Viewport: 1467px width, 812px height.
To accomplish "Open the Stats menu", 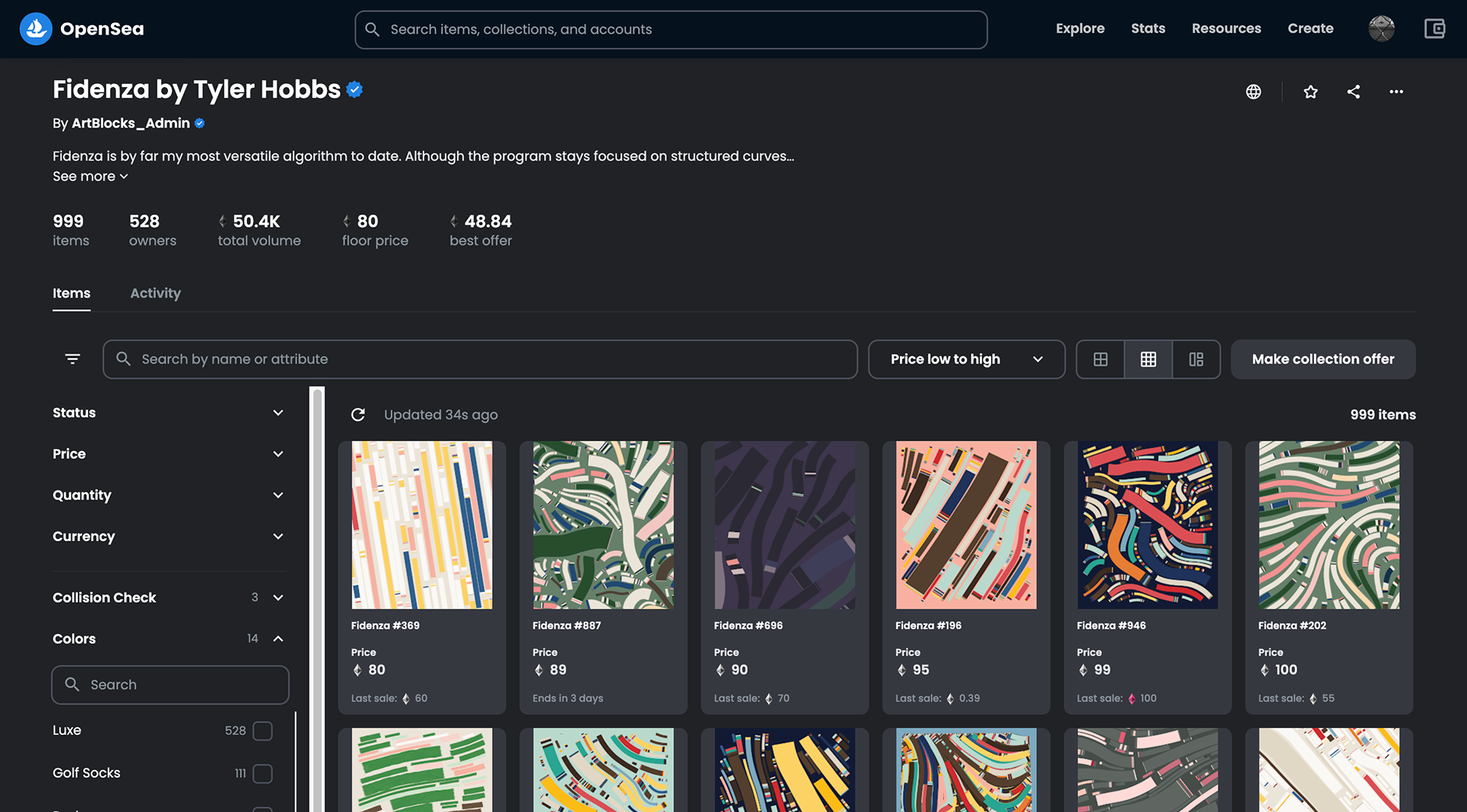I will 1148,29.
